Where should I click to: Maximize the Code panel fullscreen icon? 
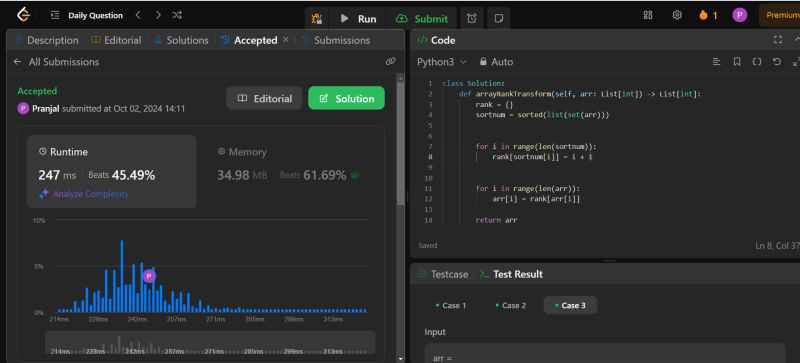tap(778, 40)
